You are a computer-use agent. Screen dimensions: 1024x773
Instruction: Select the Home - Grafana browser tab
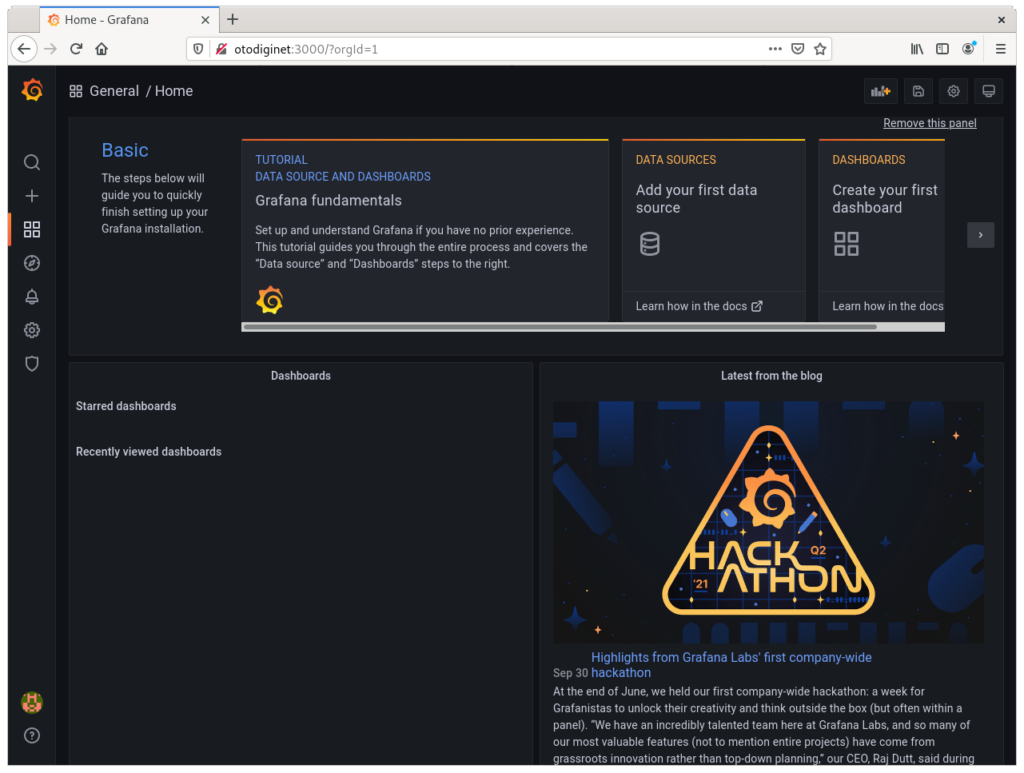[129, 20]
